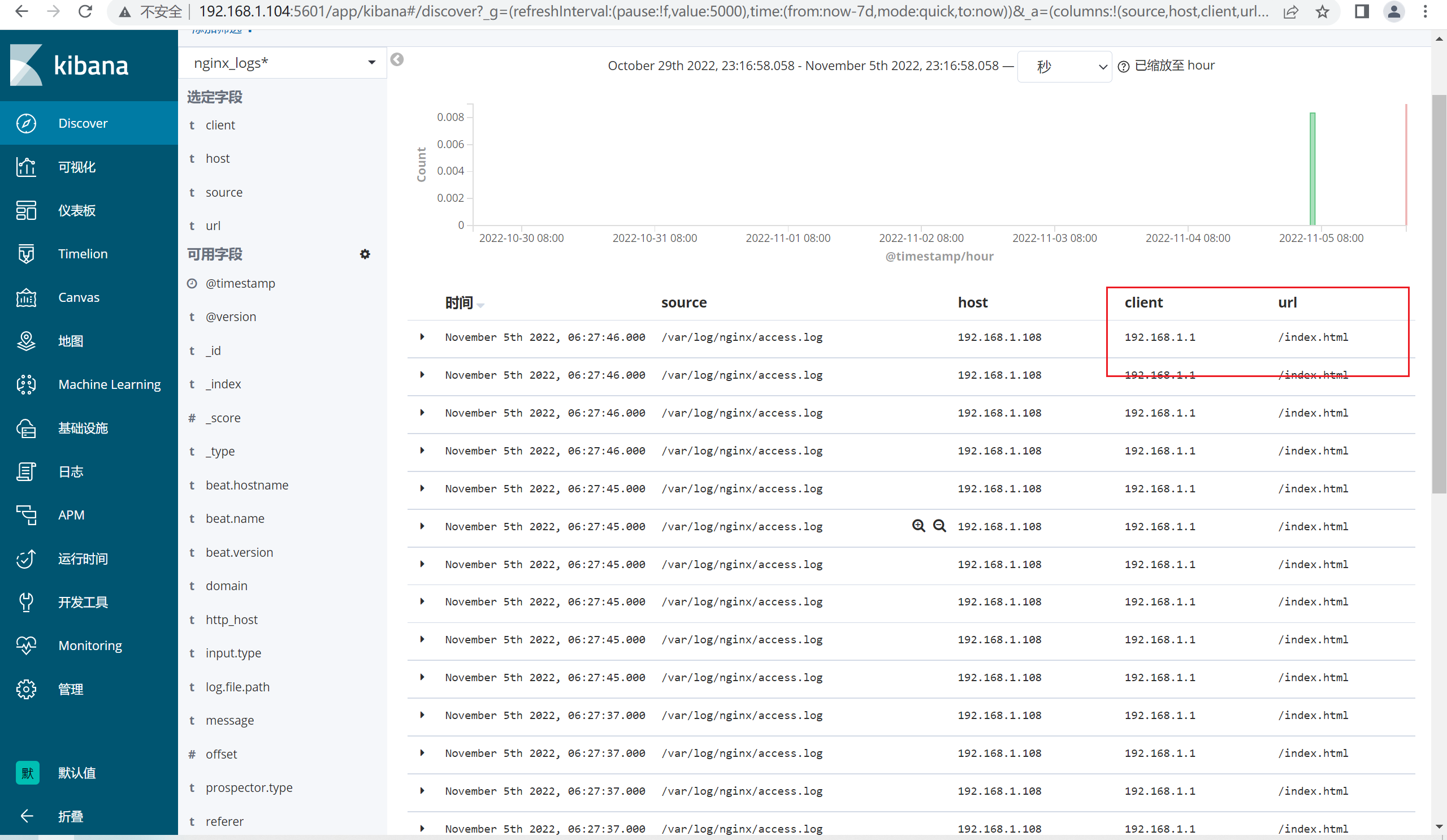
Task: Reload the page with browser refresh
Action: 85,11
